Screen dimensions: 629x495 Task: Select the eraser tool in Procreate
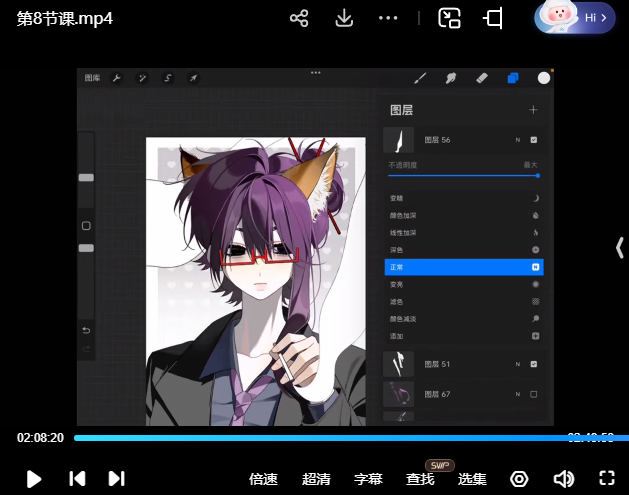click(481, 78)
